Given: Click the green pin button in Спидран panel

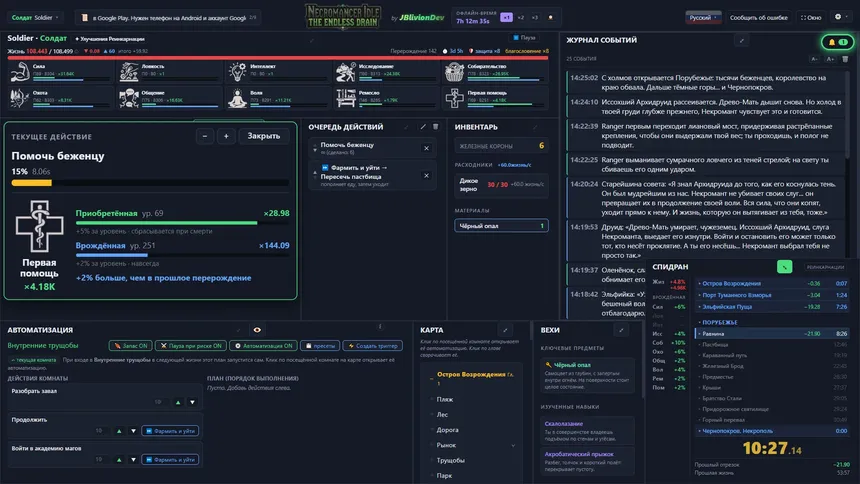Looking at the screenshot, I should click(x=784, y=267).
